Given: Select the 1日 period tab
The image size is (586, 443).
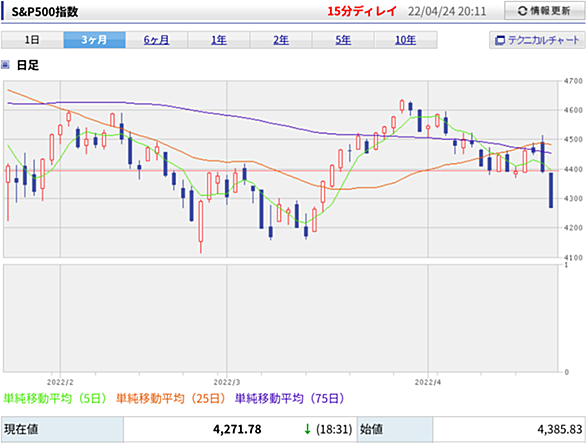Looking at the screenshot, I should coord(33,40).
